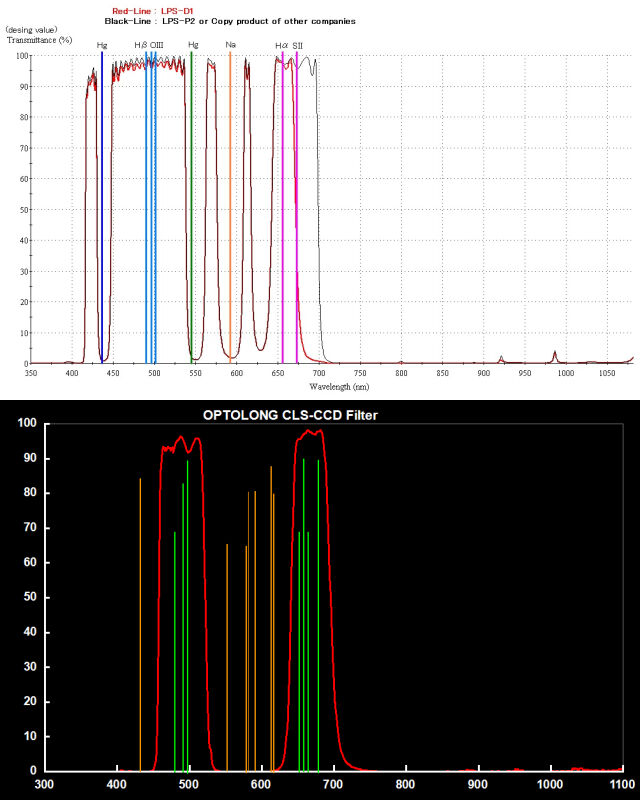Click '60' on the LPS transmittance y-axis
The width and height of the screenshot is (640, 800).
pos(23,179)
